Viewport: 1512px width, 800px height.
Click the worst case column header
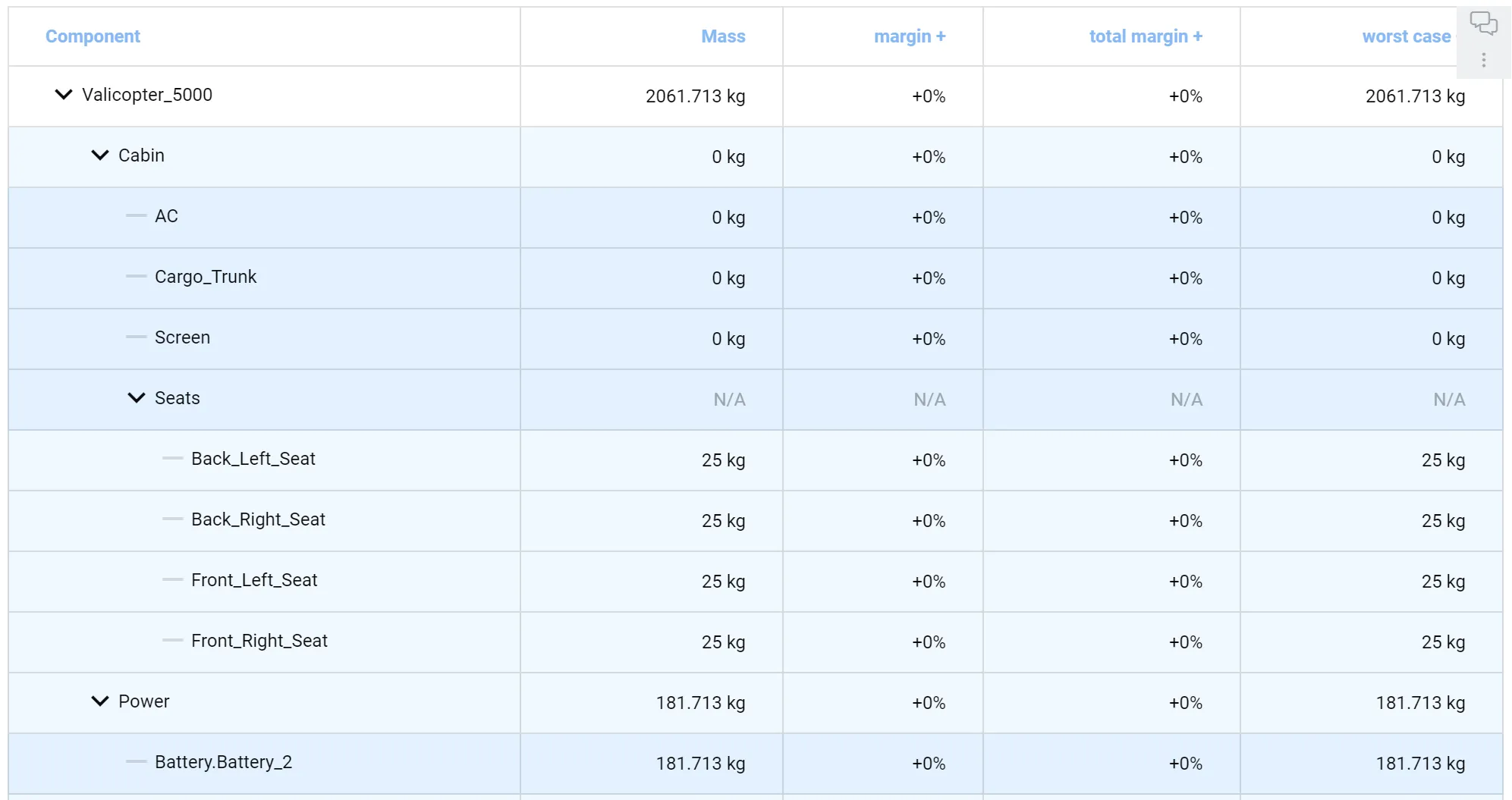(1406, 36)
